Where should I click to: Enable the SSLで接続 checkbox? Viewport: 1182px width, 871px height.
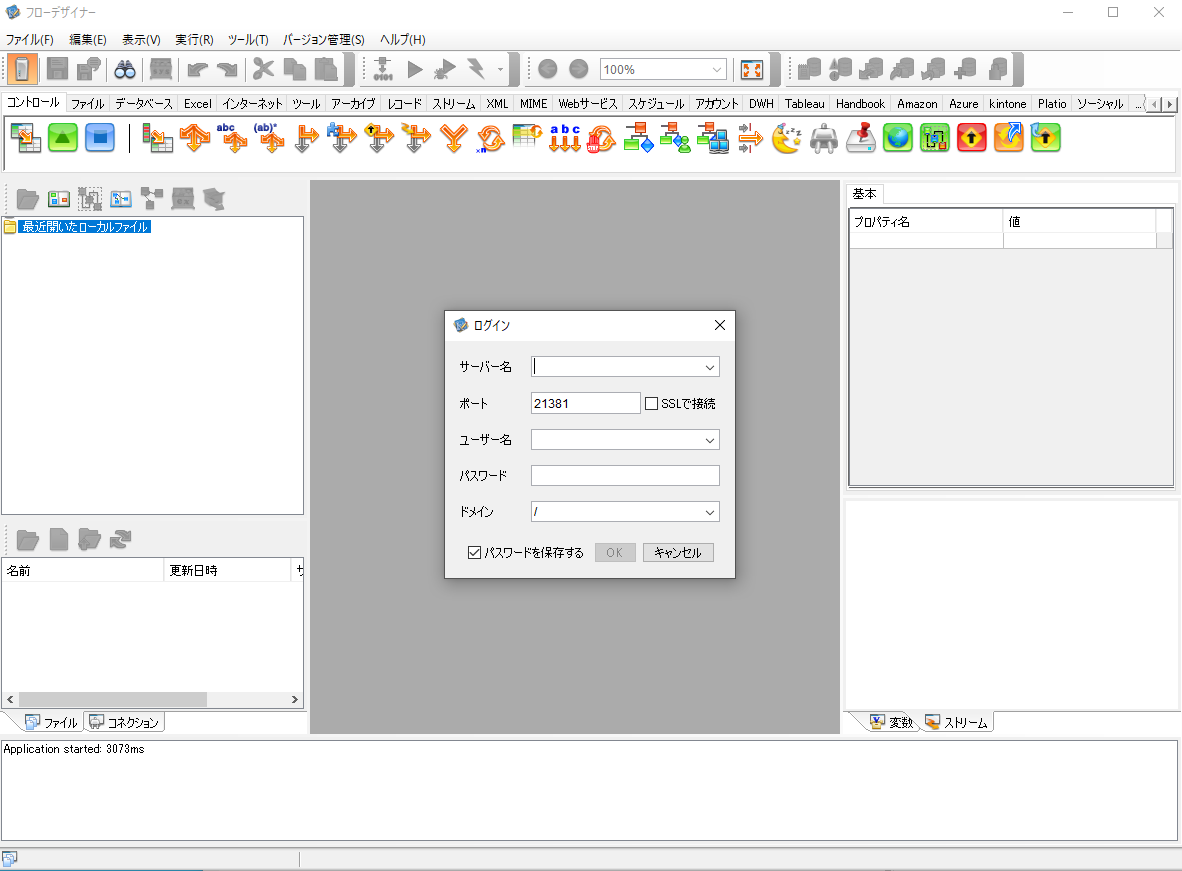(651, 403)
